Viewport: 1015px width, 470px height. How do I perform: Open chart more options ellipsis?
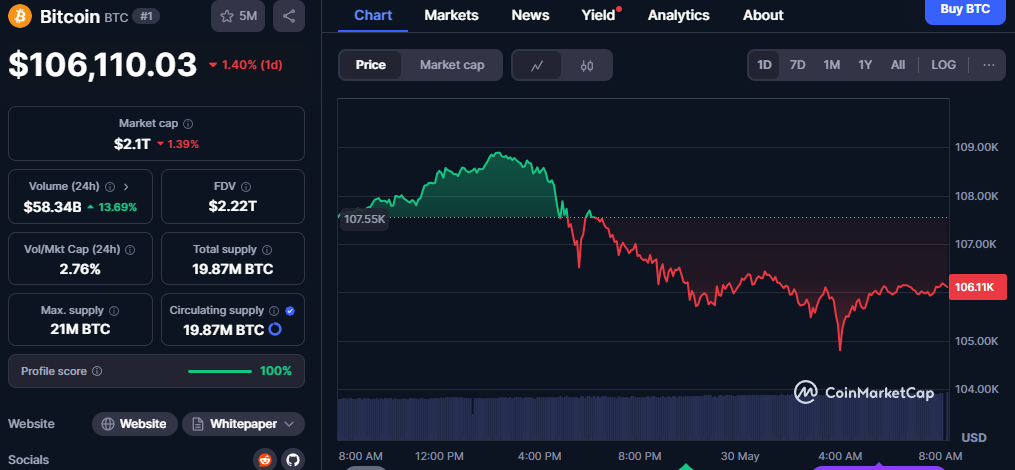click(x=988, y=65)
